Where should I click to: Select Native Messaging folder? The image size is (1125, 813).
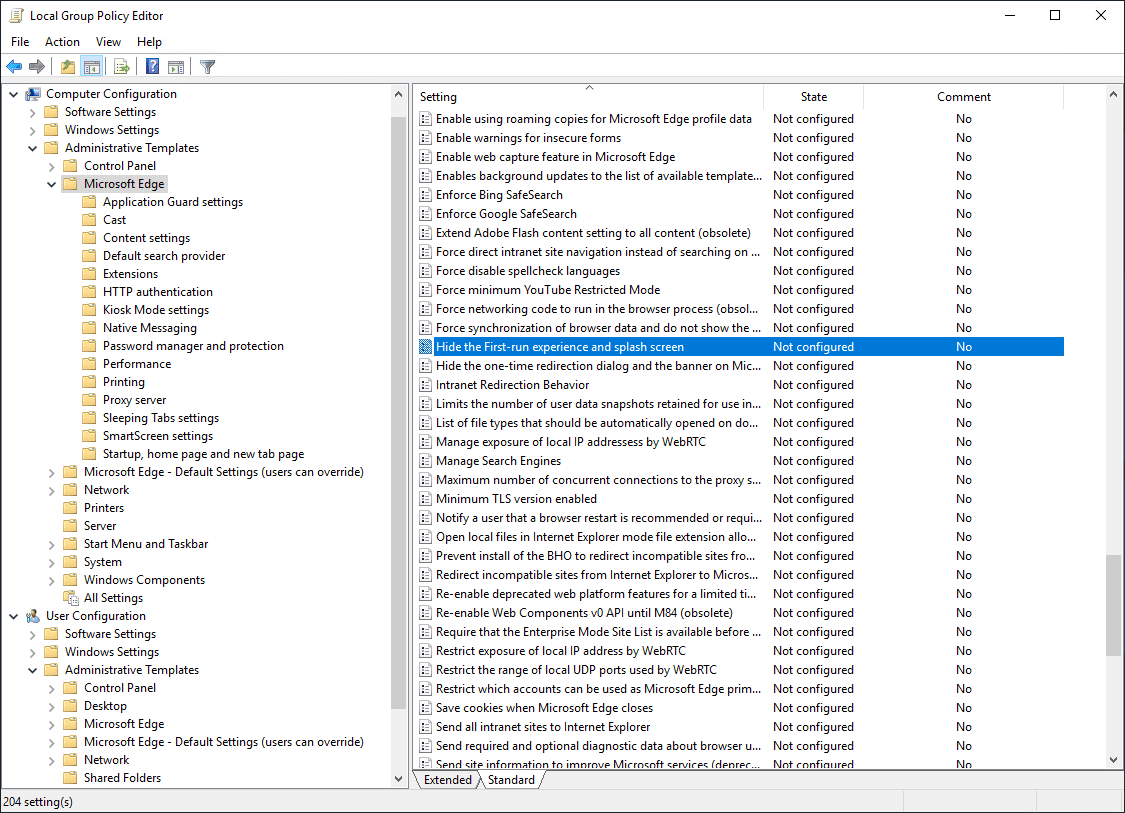click(149, 328)
